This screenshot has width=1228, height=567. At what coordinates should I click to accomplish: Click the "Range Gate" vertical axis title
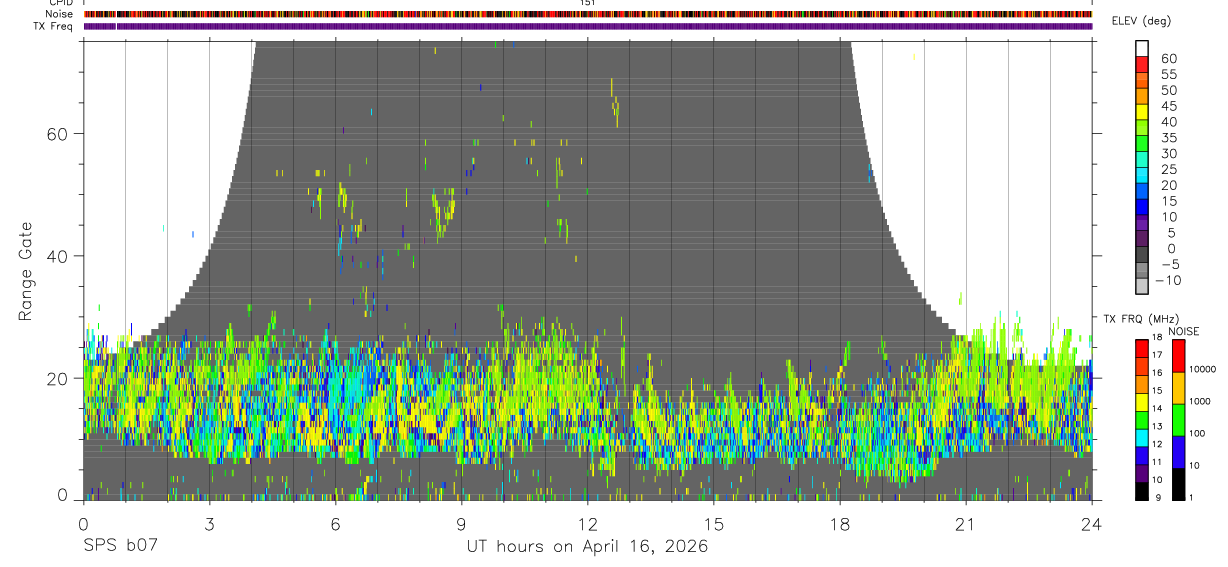[27, 270]
